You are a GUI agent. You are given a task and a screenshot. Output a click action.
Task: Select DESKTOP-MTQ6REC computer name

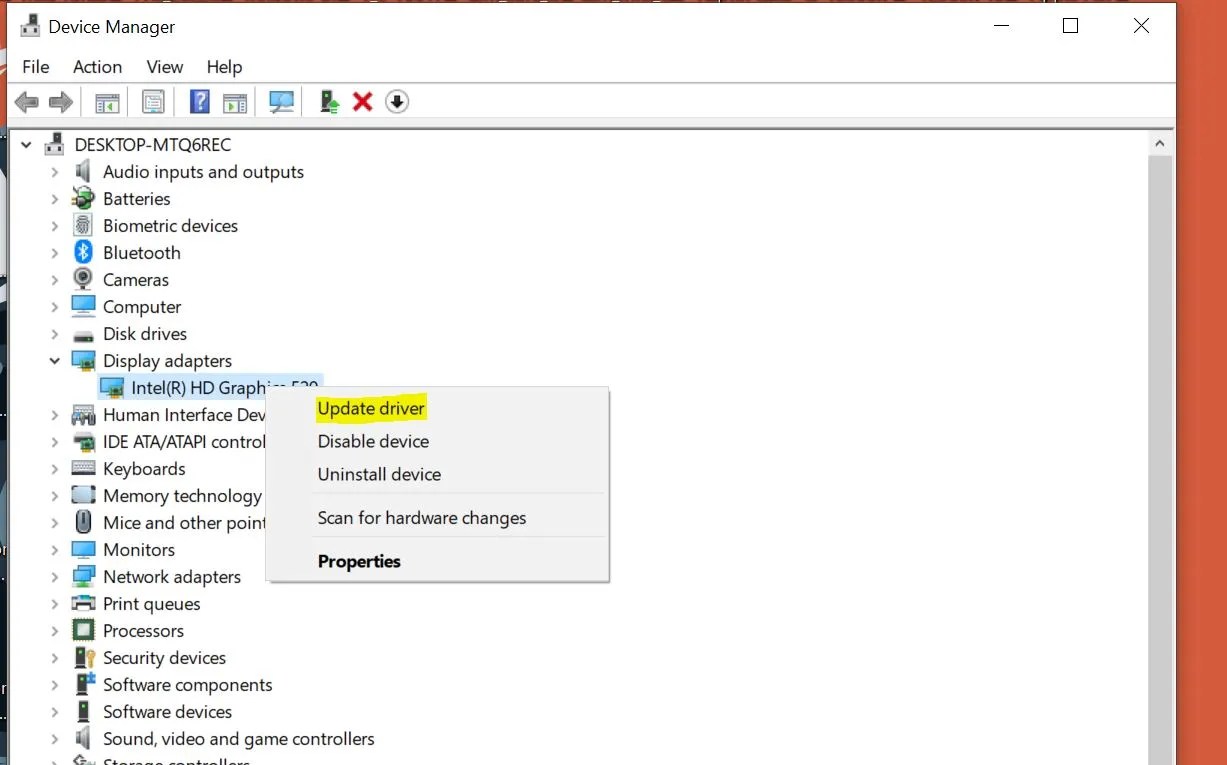pos(152,145)
